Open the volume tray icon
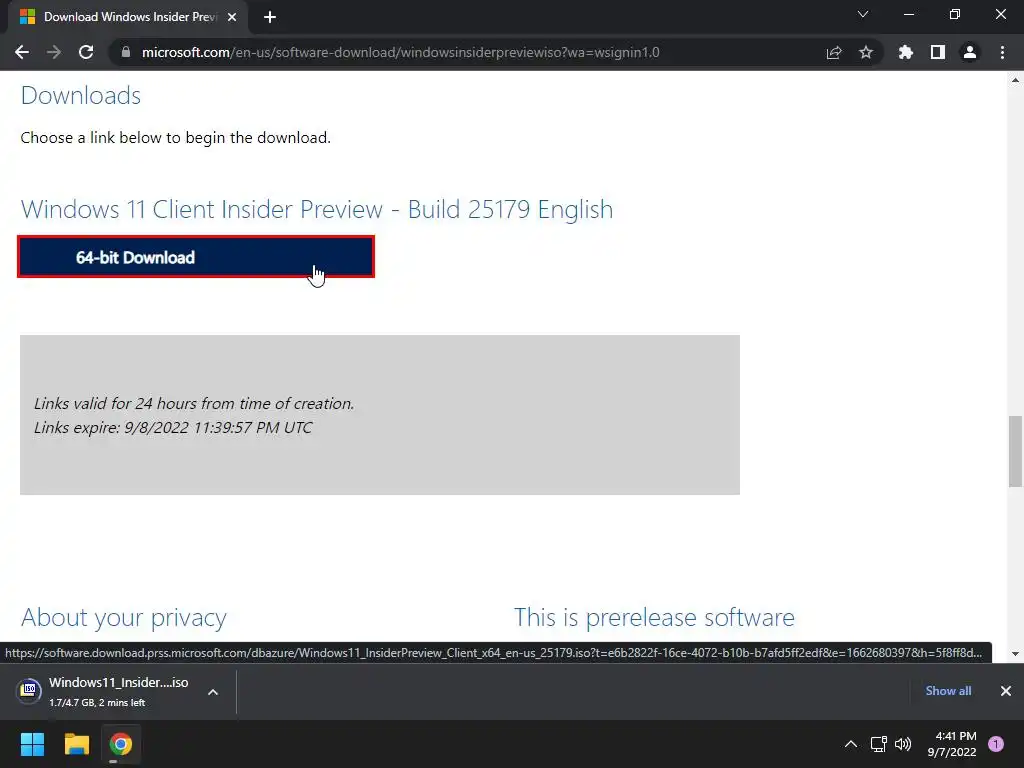Viewport: 1024px width, 768px height. pos(903,744)
